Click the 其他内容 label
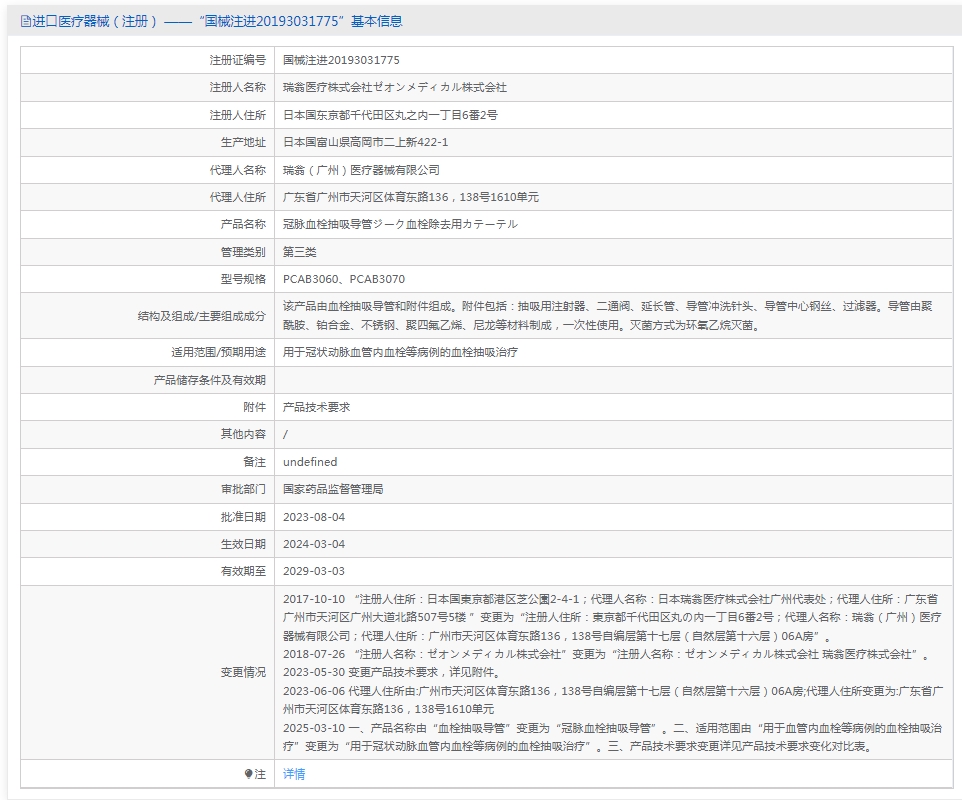Viewport: 962px width, 800px height. (243, 434)
